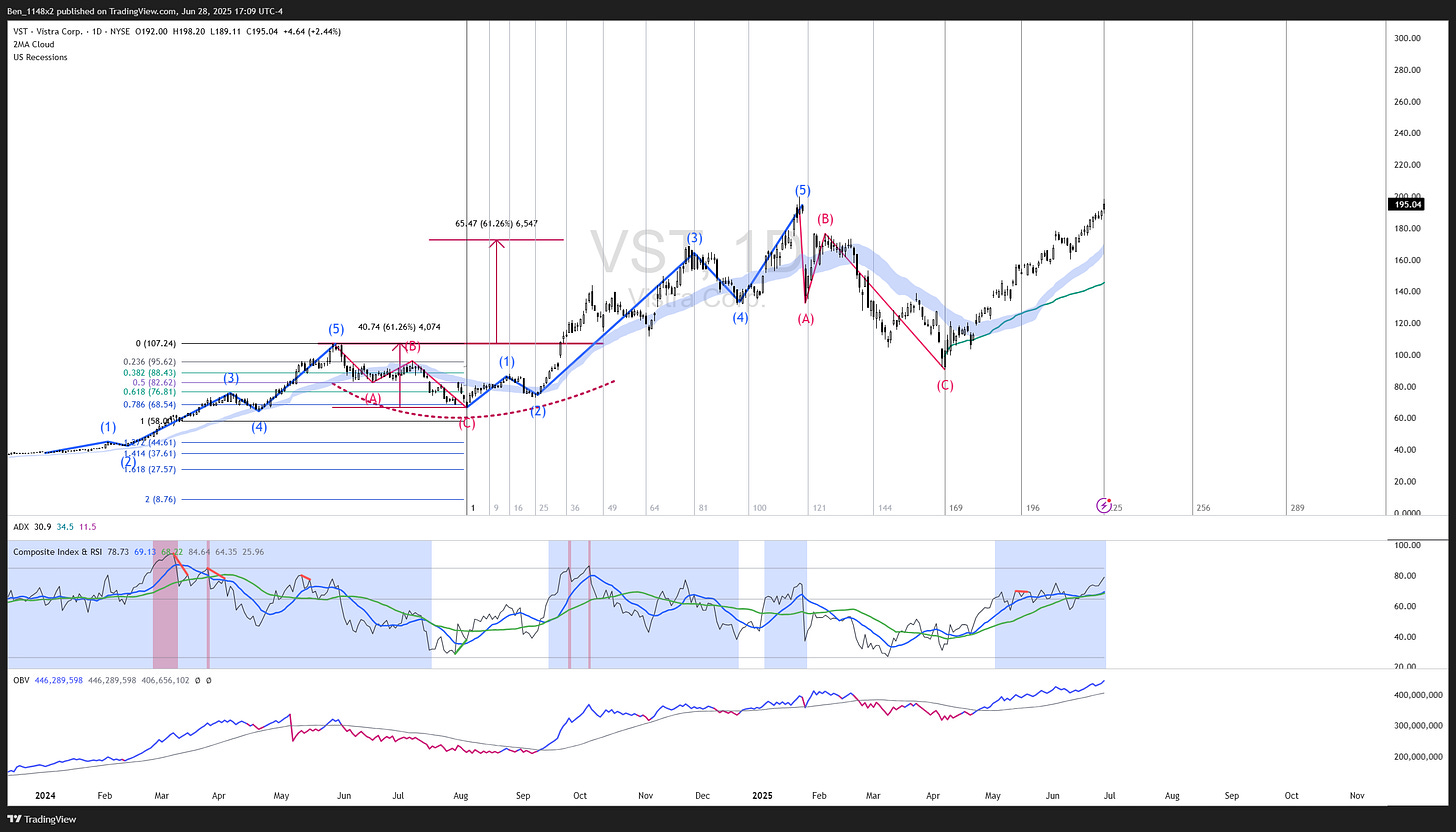The height and width of the screenshot is (832, 1456).
Task: Click the Nov label at time axis end
Action: pos(1357,796)
